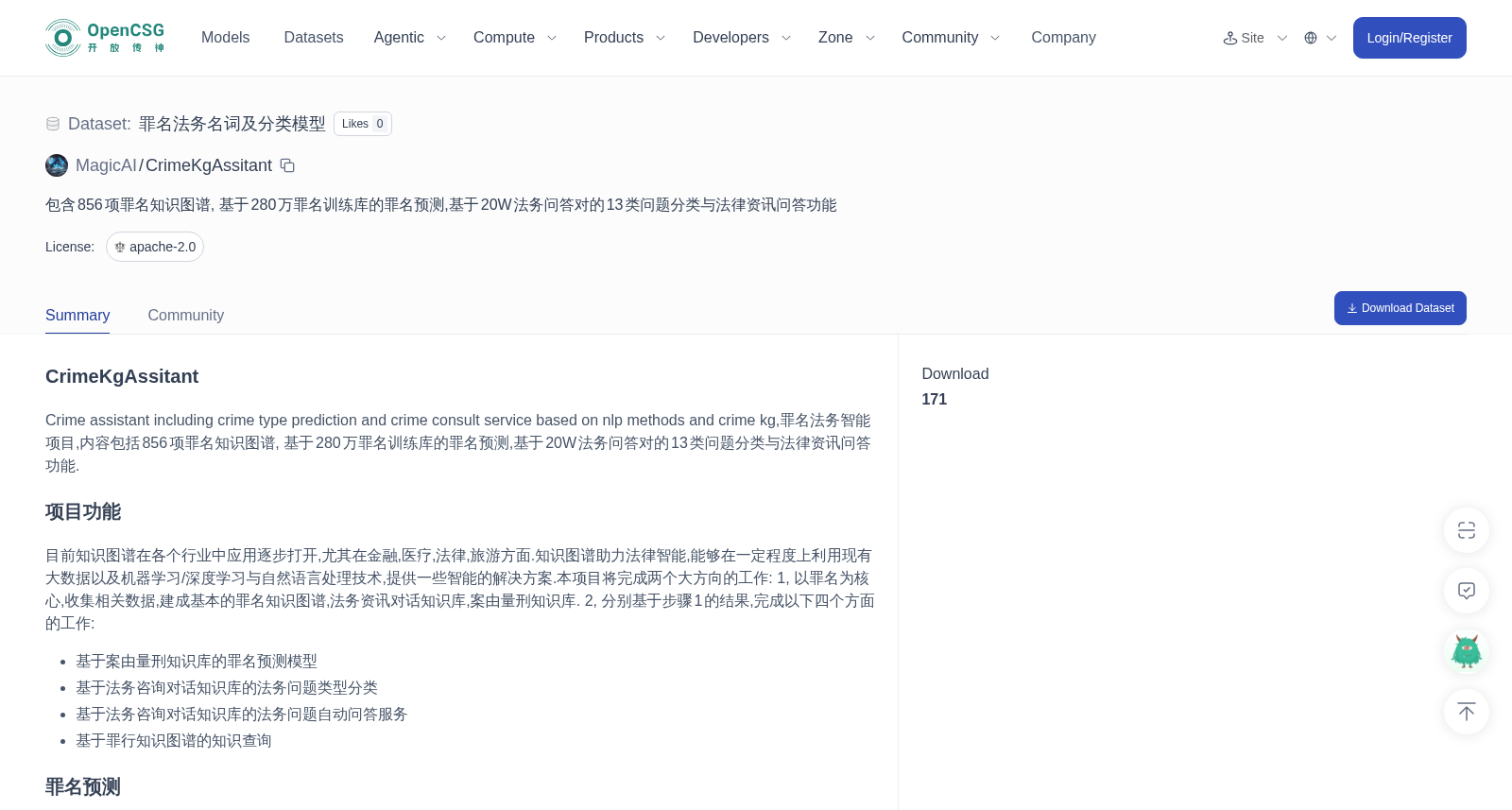Switch to the Summary tab
This screenshot has height=810, width=1512.
pyautogui.click(x=77, y=316)
